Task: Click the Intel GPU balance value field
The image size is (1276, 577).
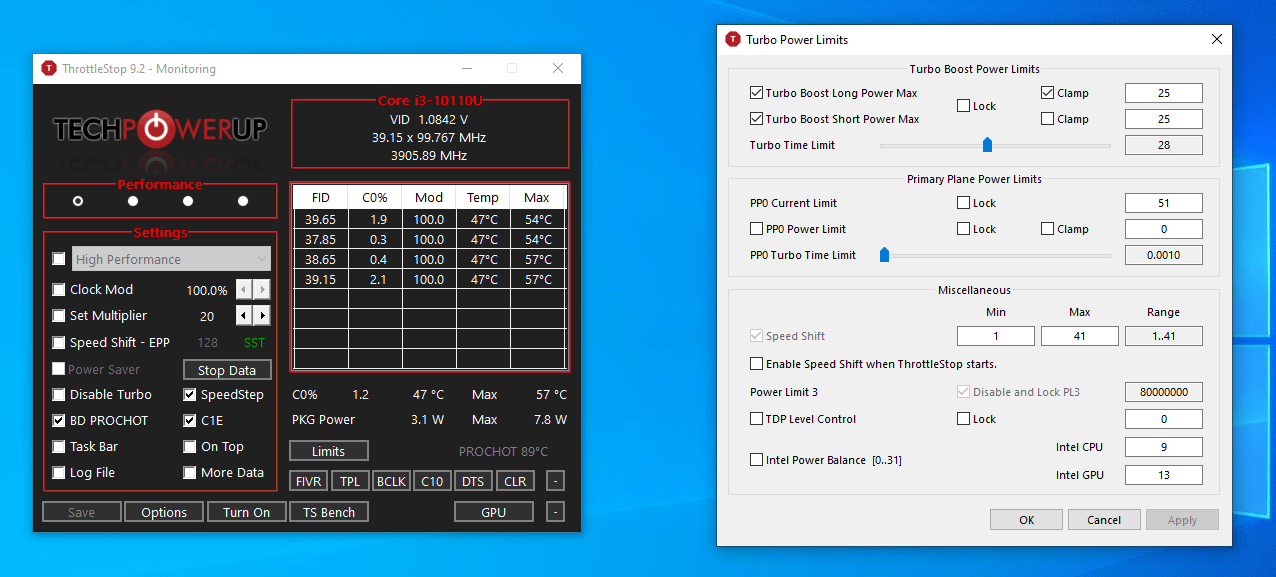Action: (x=1164, y=475)
